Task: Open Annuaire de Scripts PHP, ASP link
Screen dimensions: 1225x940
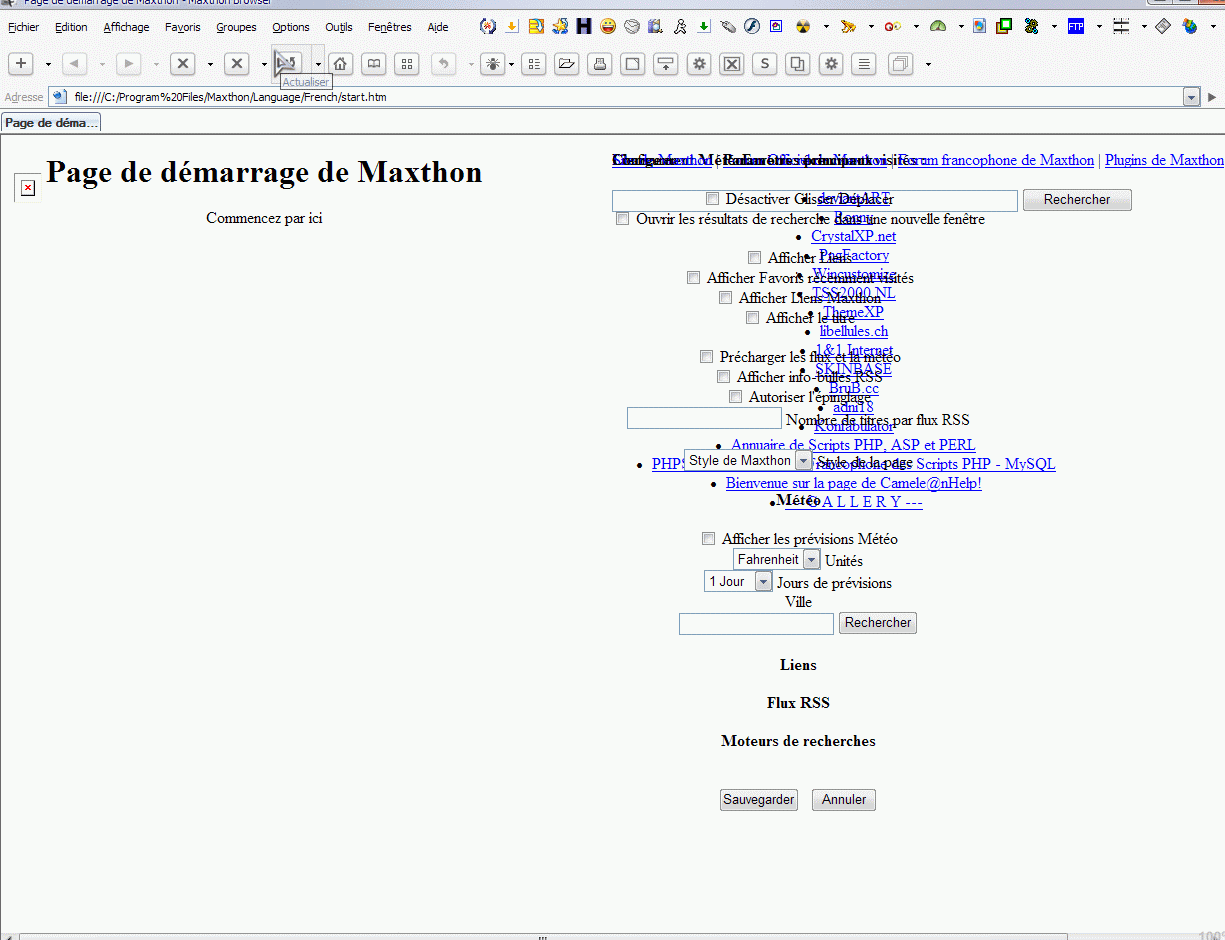Action: pos(853,445)
